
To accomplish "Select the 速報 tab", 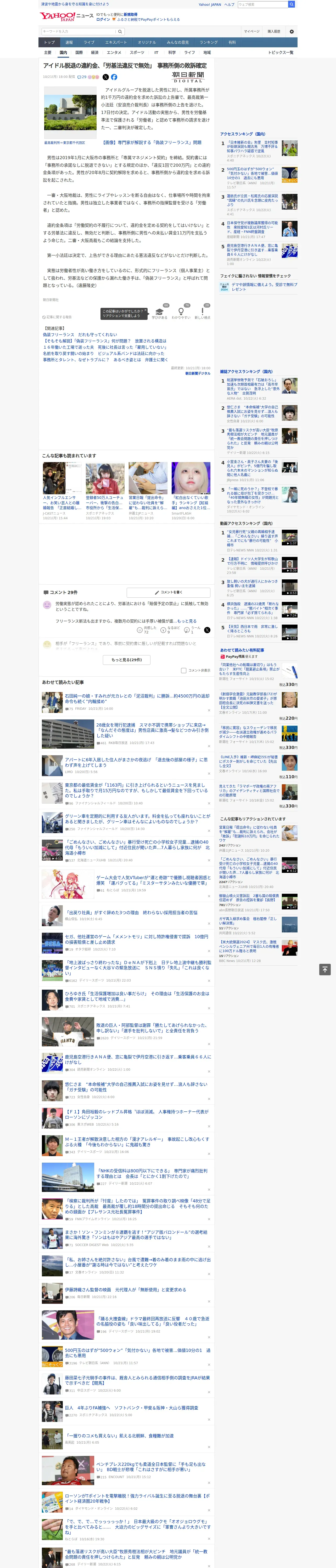I will click(69, 43).
